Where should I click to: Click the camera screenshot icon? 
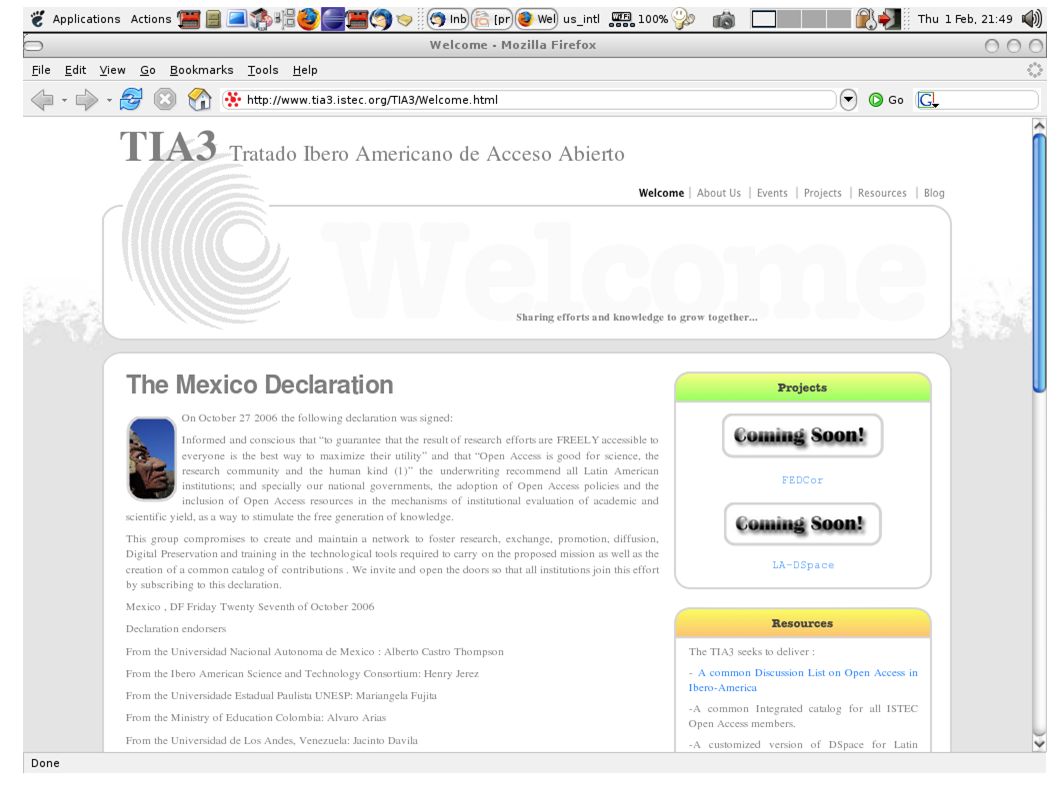(723, 20)
